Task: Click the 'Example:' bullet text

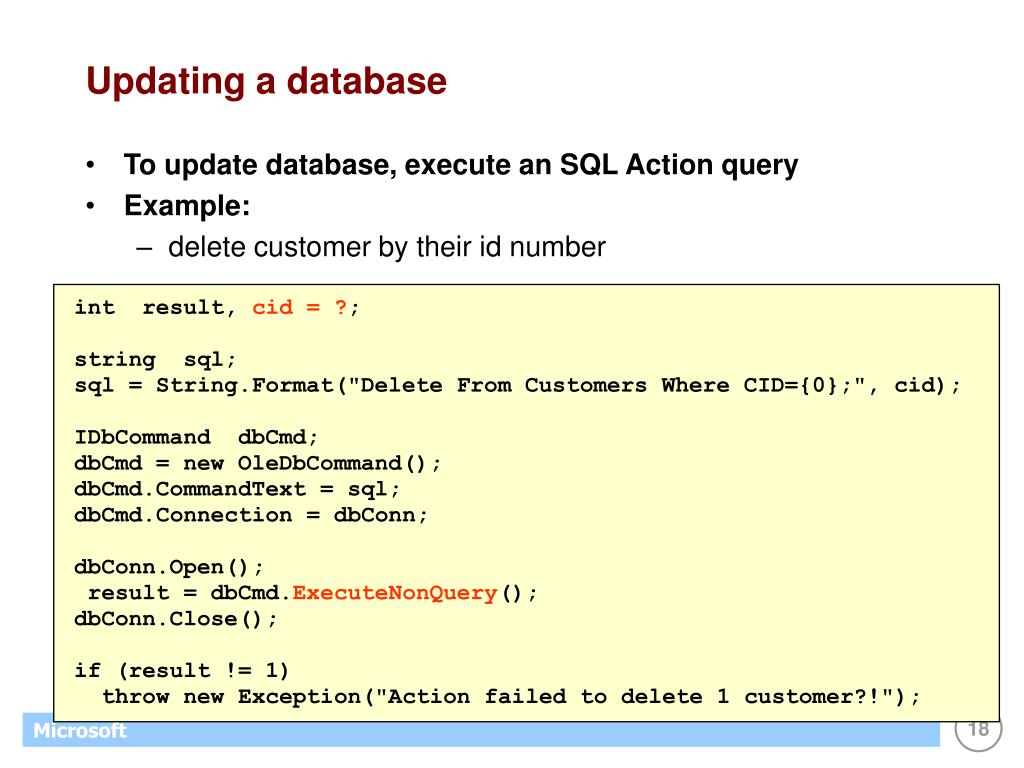Action: (187, 206)
